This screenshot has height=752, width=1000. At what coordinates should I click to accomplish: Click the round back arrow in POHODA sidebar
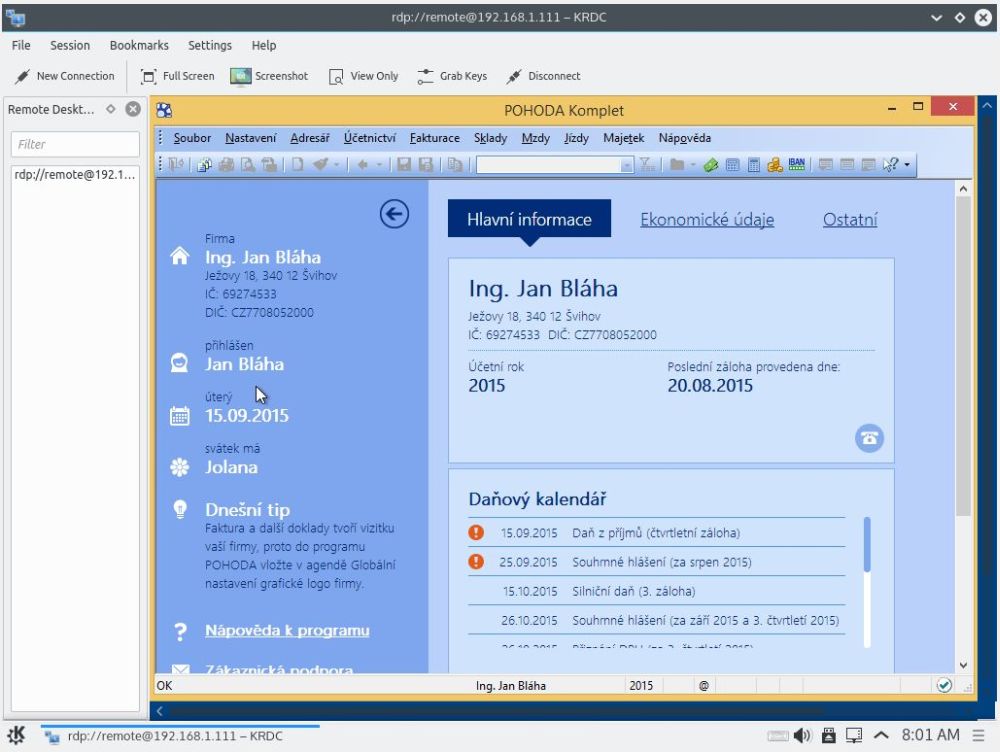coord(394,214)
